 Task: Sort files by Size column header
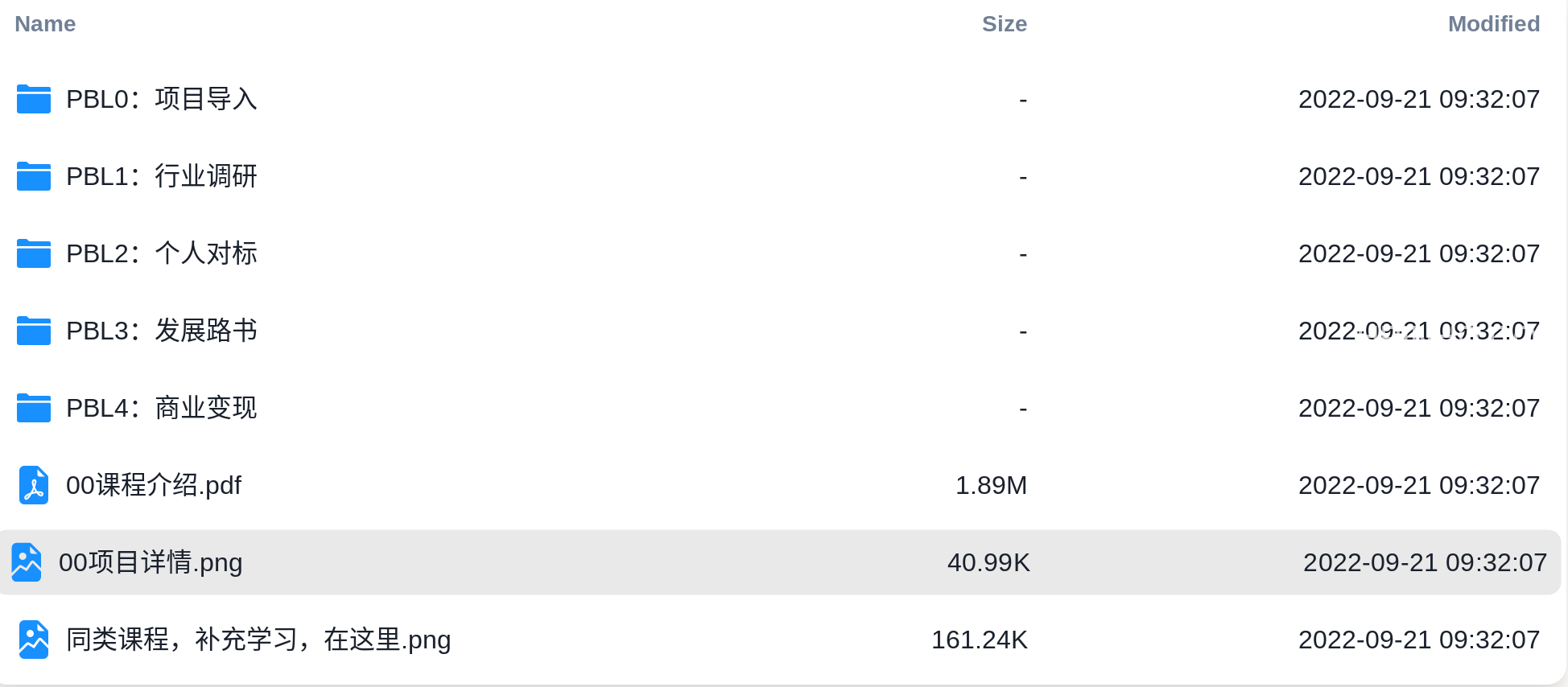pos(1005,24)
